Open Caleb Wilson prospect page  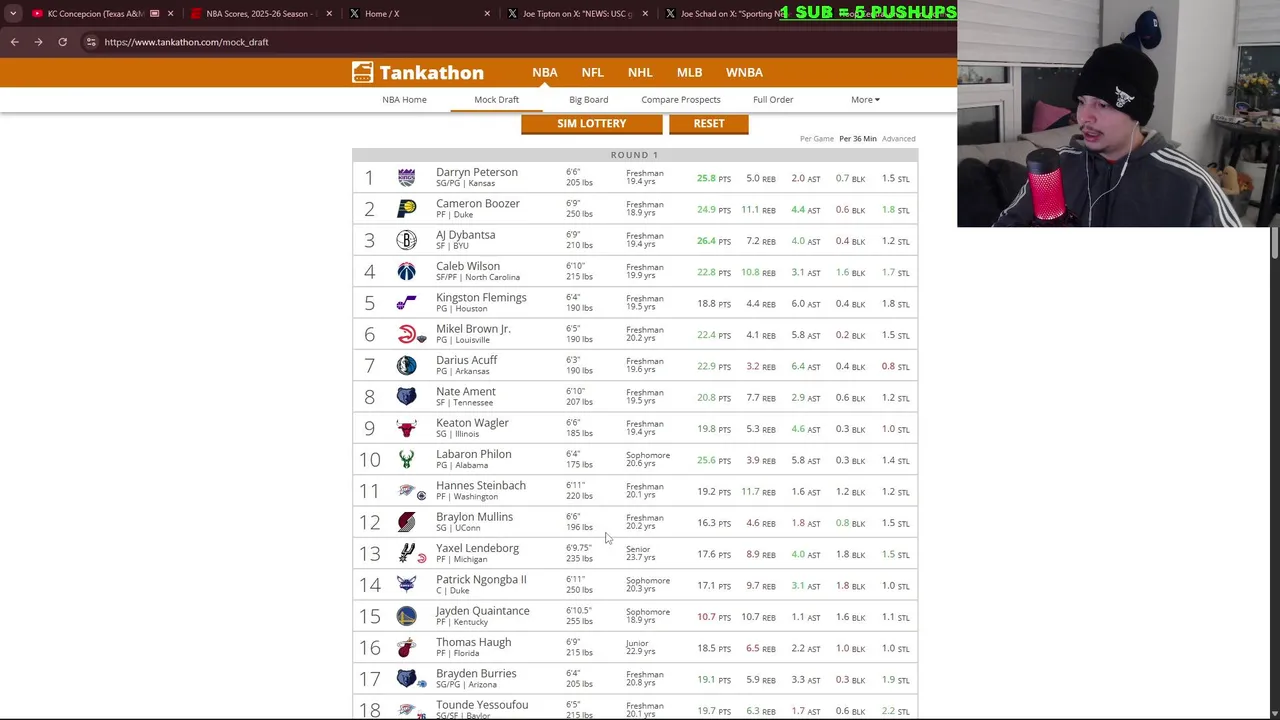[x=467, y=266]
